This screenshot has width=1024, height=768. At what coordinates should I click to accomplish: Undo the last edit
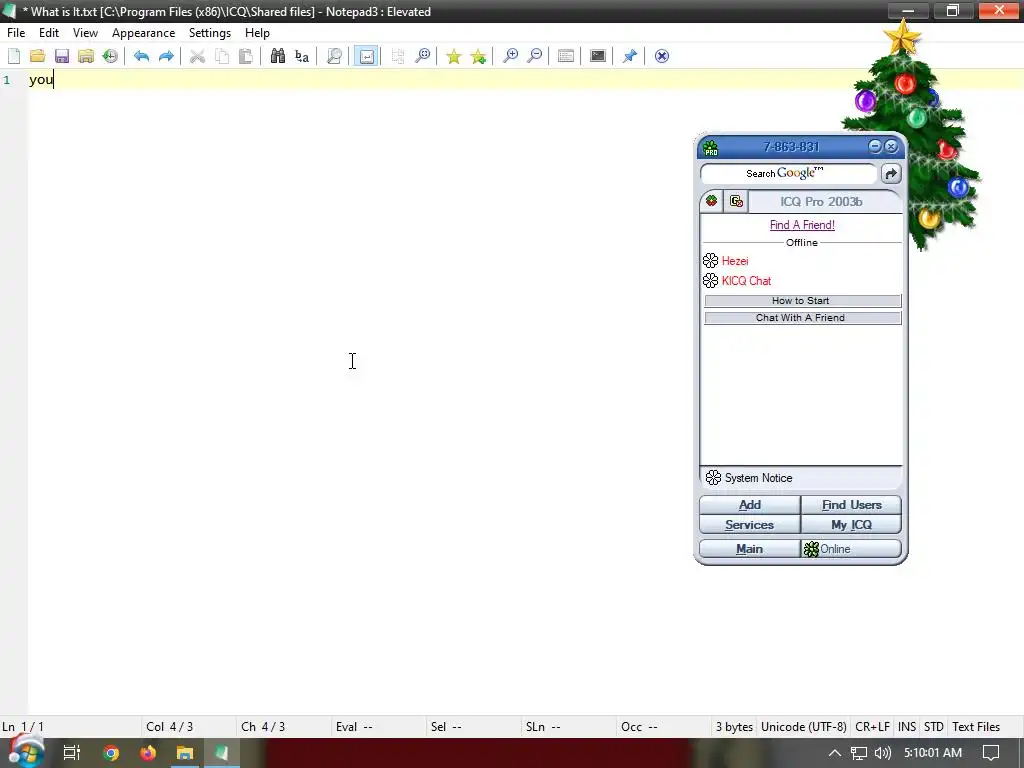(x=141, y=56)
